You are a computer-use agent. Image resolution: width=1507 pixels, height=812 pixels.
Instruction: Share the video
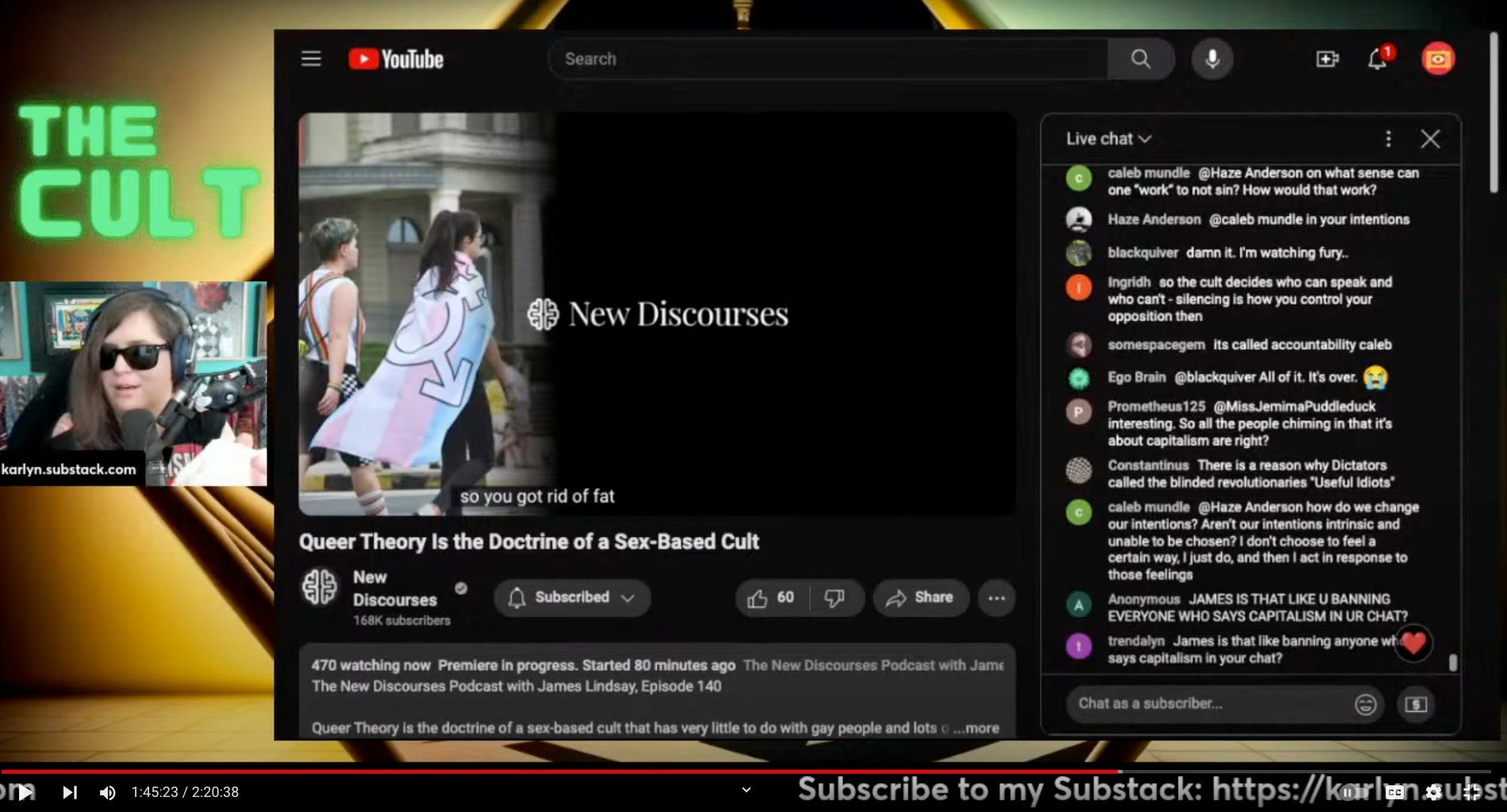[x=920, y=598]
